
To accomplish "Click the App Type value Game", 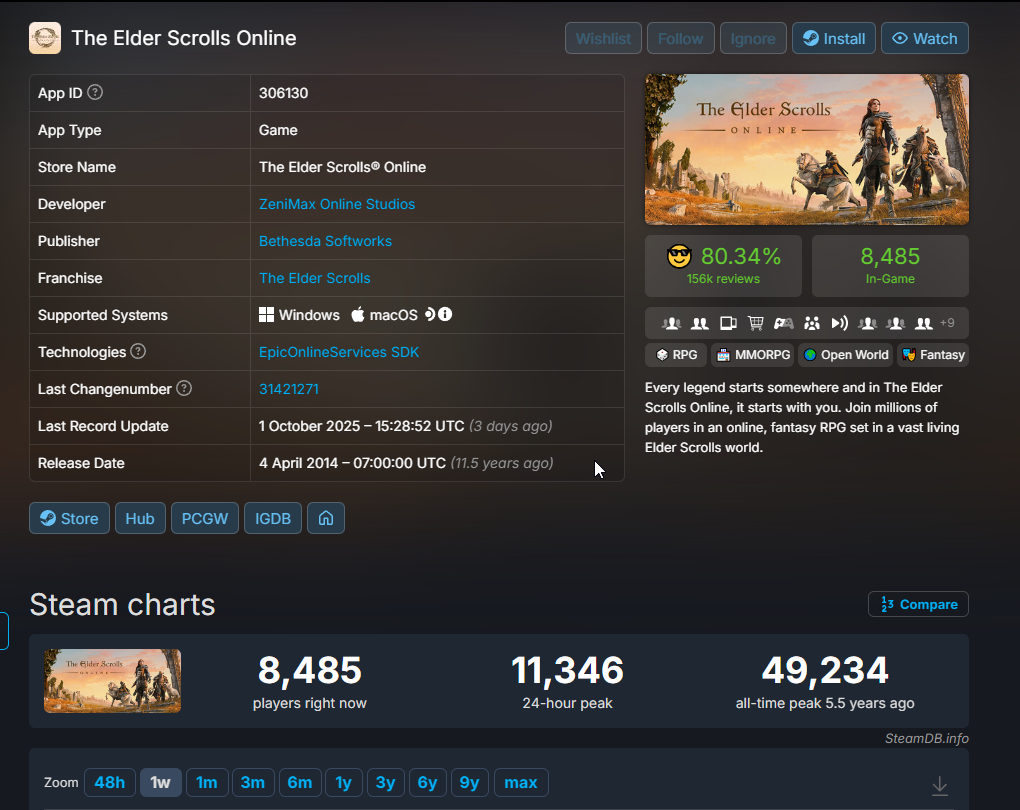I will pyautogui.click(x=278, y=130).
